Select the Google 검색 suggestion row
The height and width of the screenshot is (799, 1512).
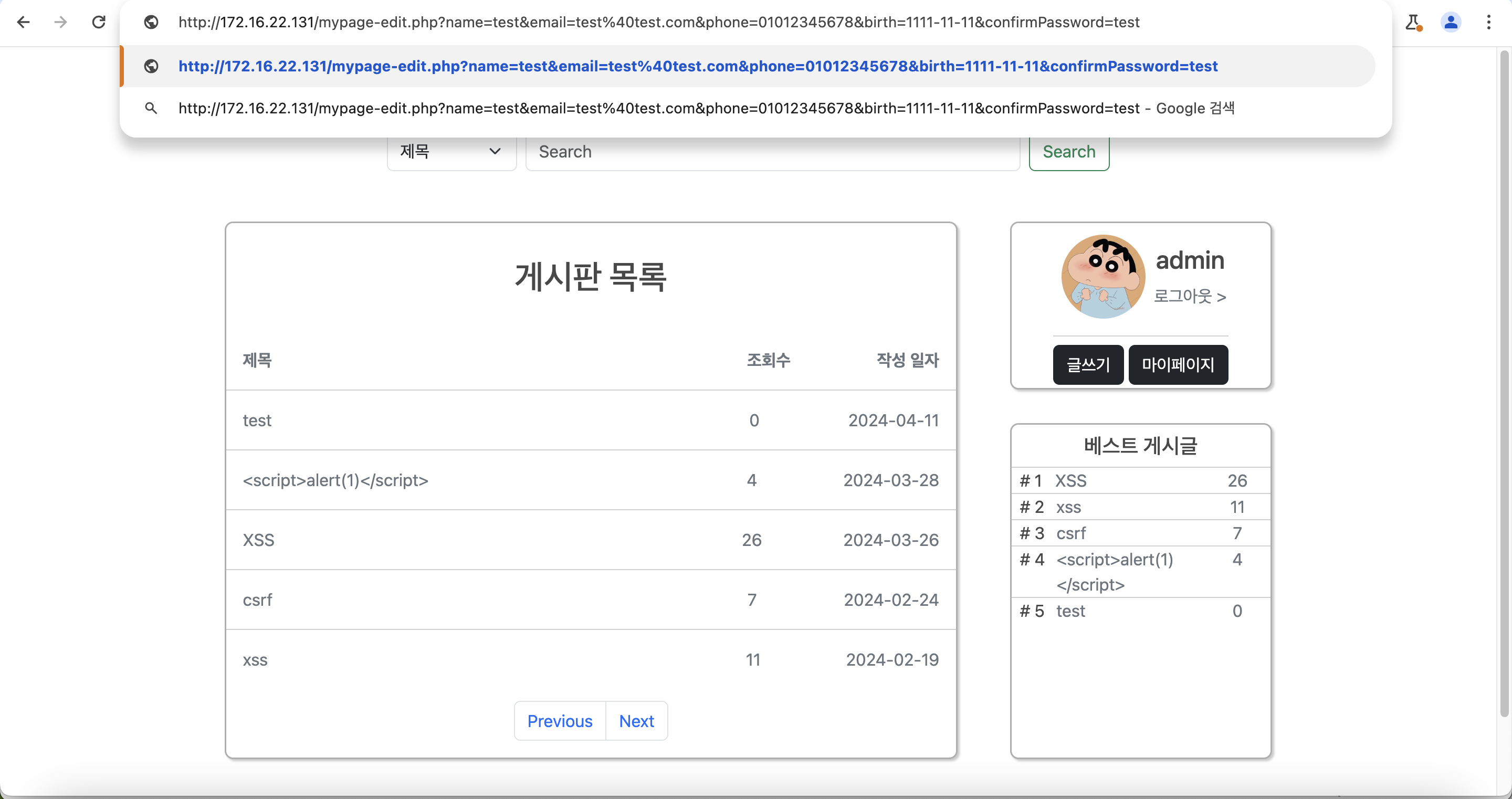pos(747,108)
